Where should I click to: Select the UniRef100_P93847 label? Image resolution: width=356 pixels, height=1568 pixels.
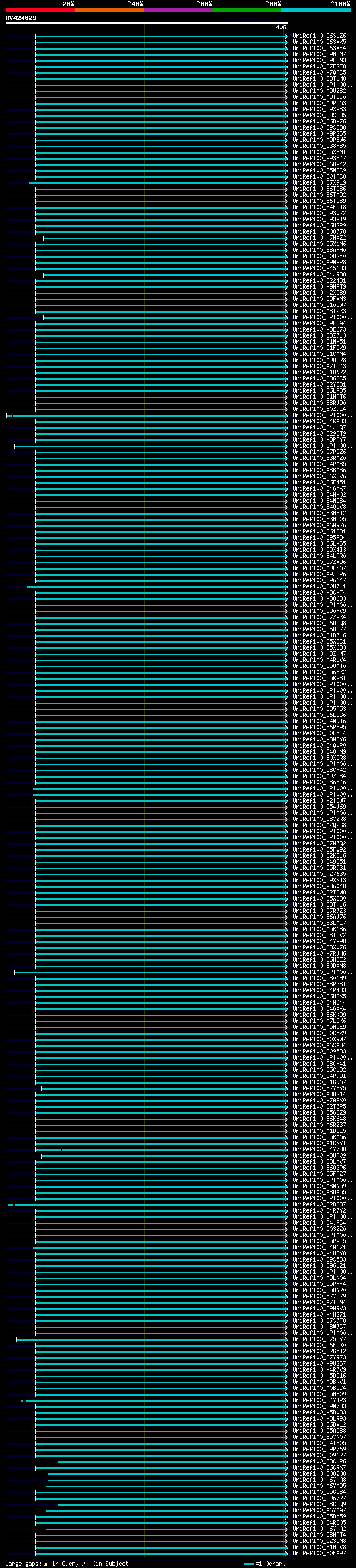pyautogui.click(x=319, y=159)
